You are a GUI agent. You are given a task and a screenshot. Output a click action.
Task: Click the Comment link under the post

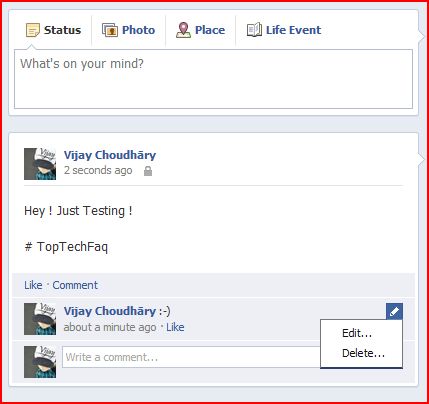[75, 285]
